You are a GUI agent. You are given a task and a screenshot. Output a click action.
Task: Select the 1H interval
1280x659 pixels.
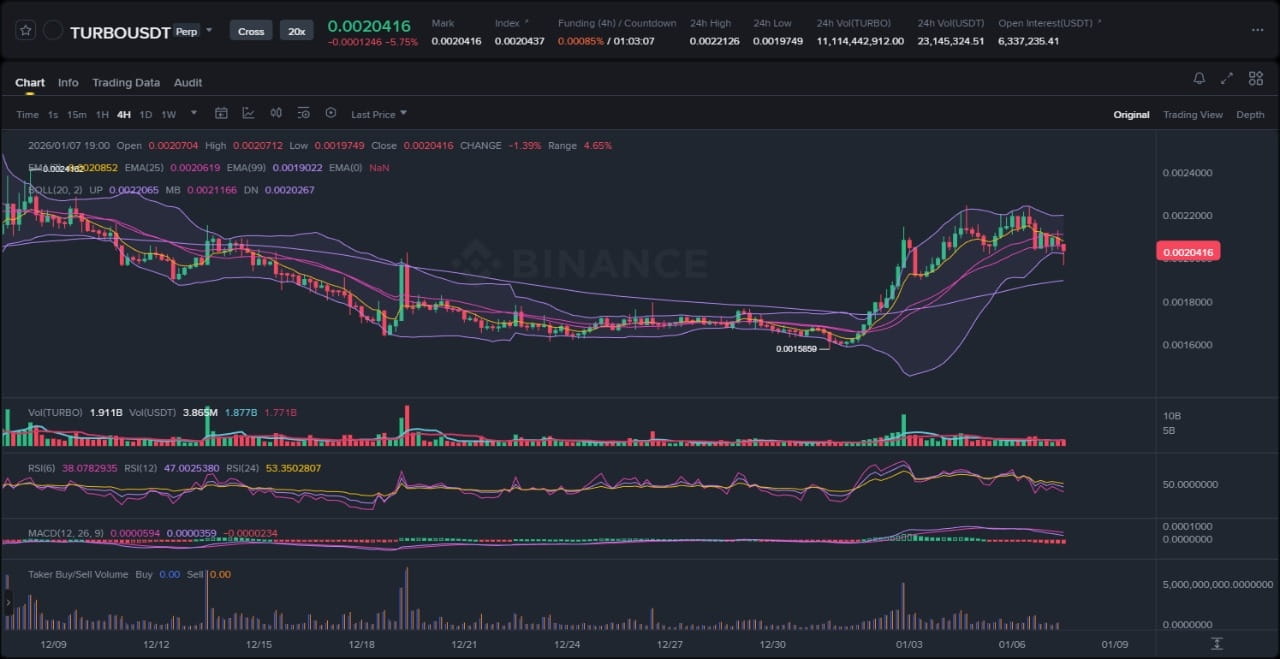[102, 115]
